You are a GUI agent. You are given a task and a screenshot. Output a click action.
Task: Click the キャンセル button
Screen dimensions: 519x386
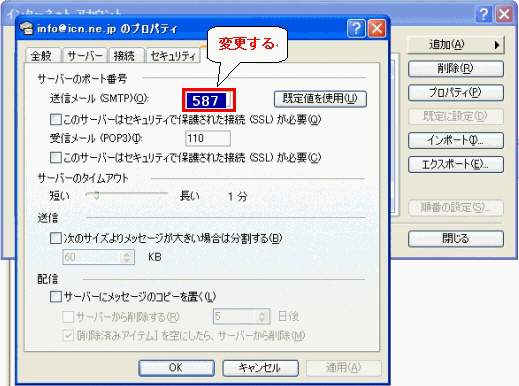coord(260,368)
